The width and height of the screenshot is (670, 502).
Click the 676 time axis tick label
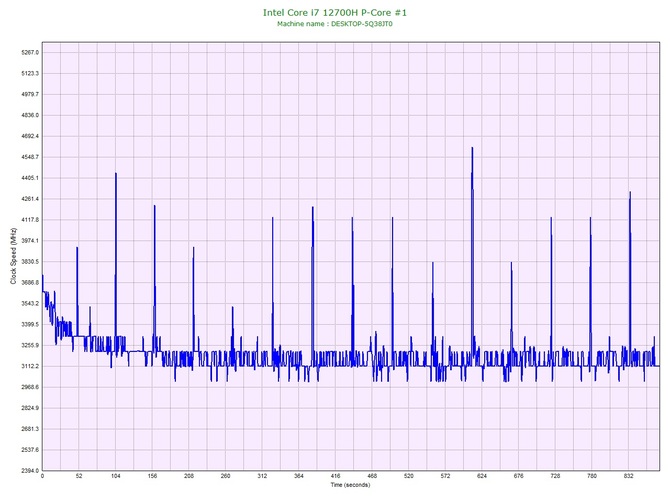tap(519, 476)
